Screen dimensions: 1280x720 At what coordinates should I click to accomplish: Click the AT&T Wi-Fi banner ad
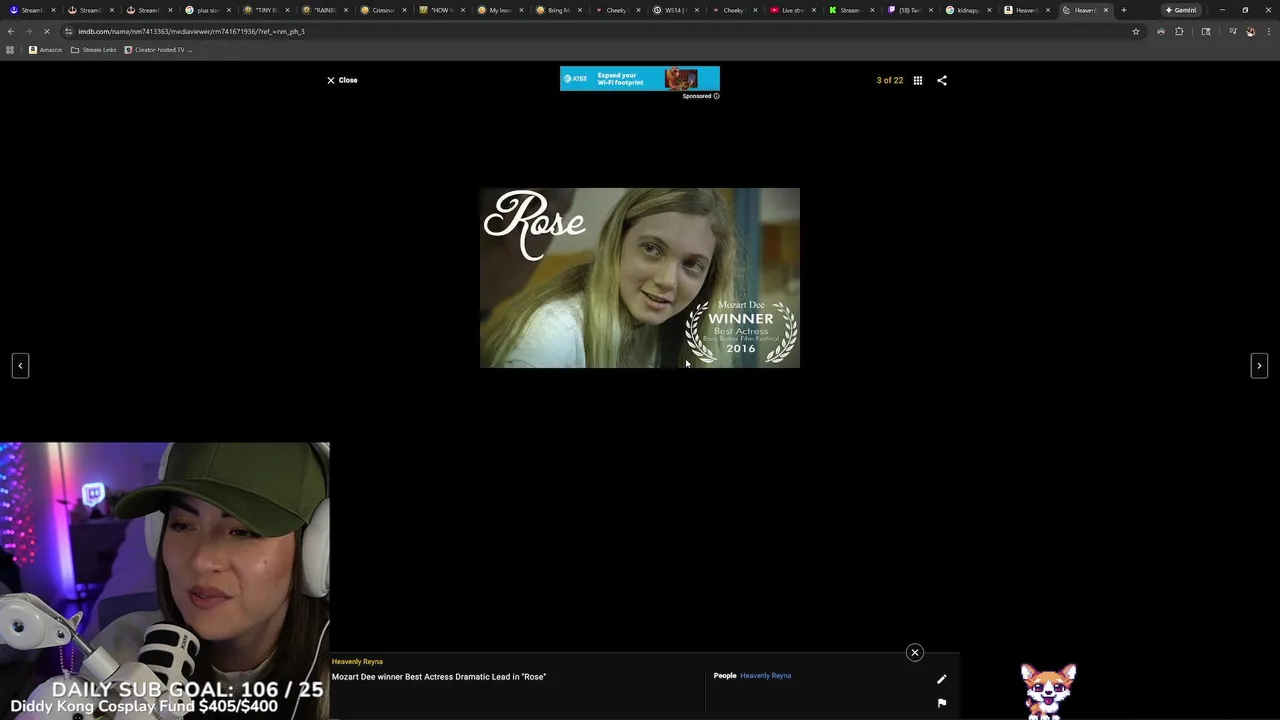(x=640, y=79)
